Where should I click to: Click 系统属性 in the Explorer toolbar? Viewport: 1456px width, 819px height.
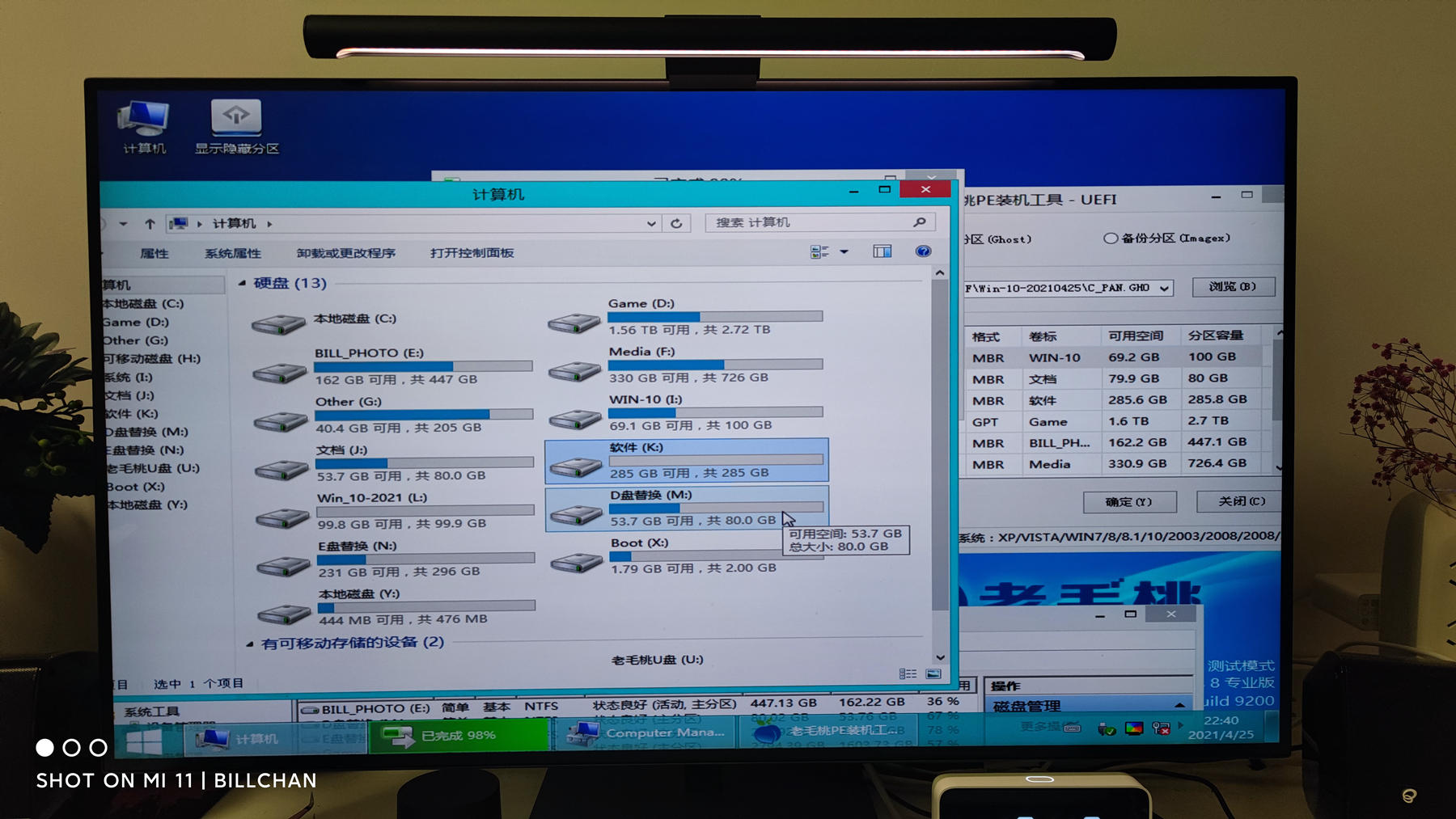[x=233, y=253]
